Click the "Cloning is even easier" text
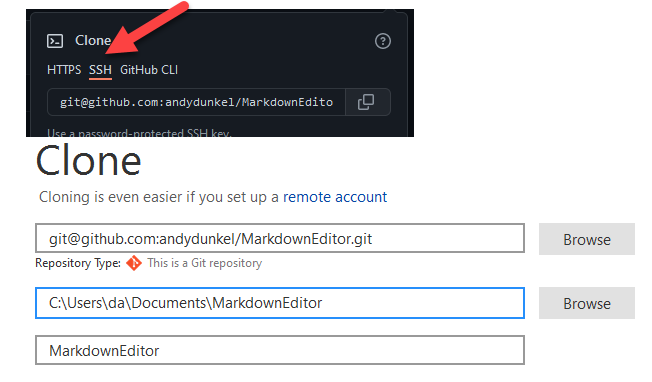 click(158, 197)
